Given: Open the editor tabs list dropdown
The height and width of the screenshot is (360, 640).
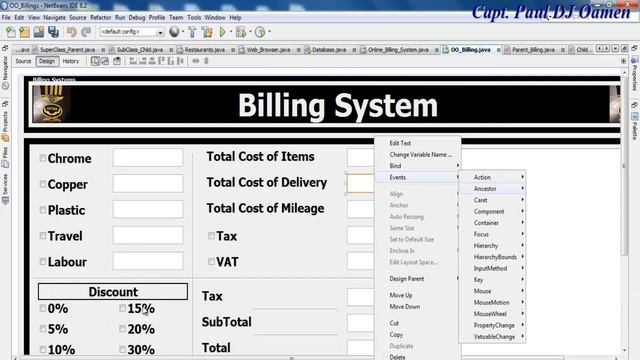Looking at the screenshot, I should click(615, 49).
